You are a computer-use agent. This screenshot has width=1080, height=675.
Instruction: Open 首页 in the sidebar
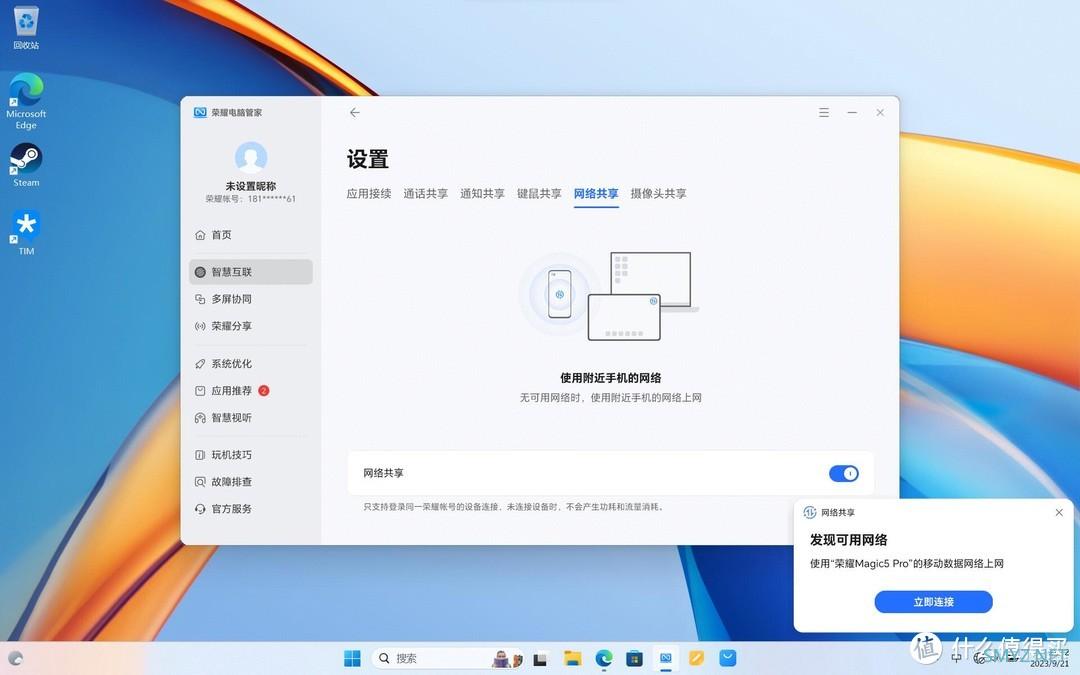pyautogui.click(x=251, y=235)
